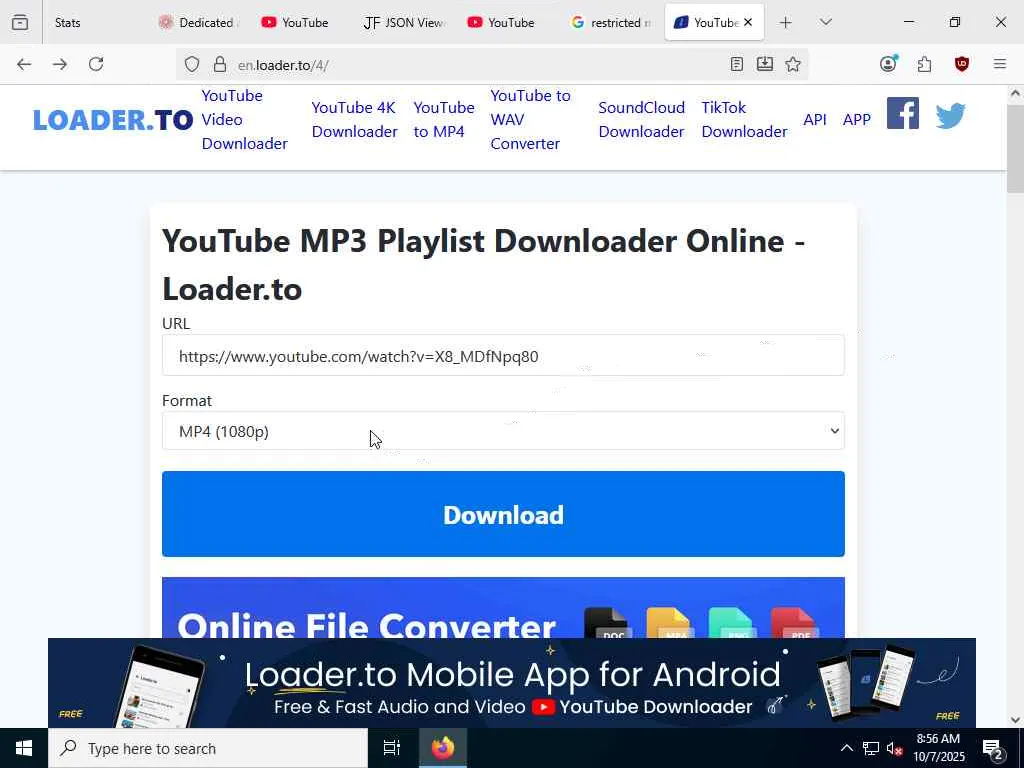Viewport: 1024px width, 768px height.
Task: Click the install/download page icon in address bar
Action: (765, 64)
